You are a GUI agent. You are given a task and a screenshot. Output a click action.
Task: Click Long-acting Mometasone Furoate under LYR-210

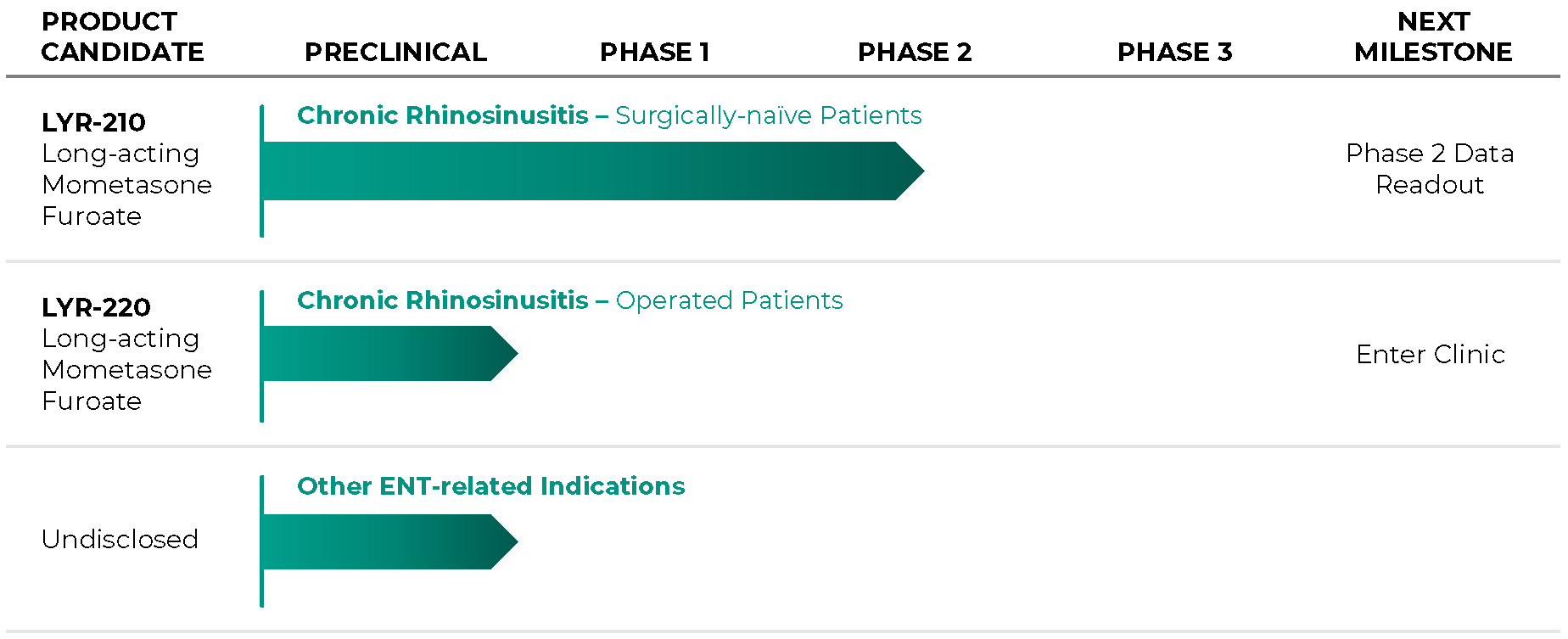126,185
